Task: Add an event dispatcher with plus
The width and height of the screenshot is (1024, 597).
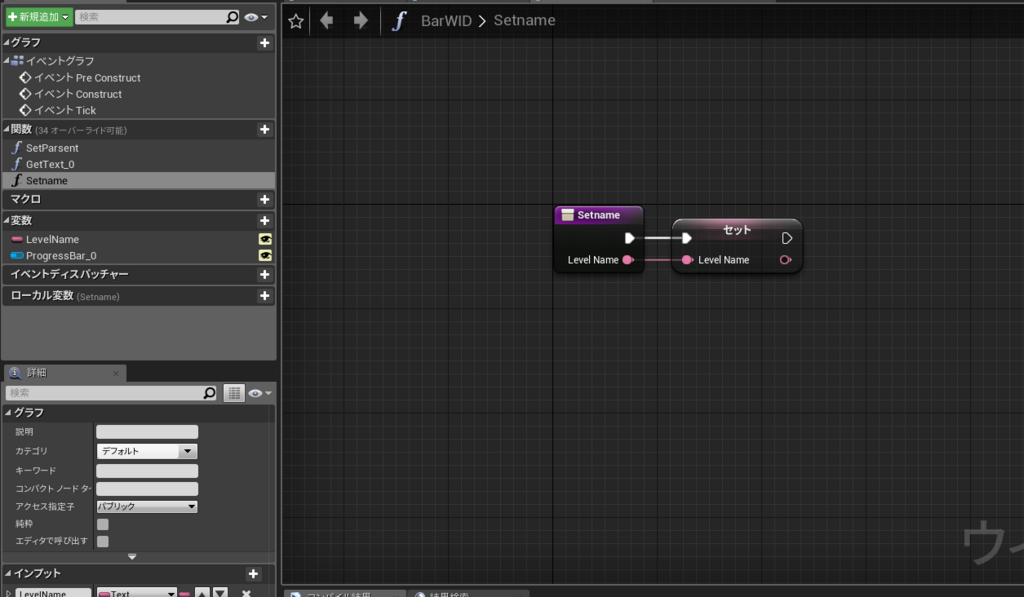Action: click(264, 274)
